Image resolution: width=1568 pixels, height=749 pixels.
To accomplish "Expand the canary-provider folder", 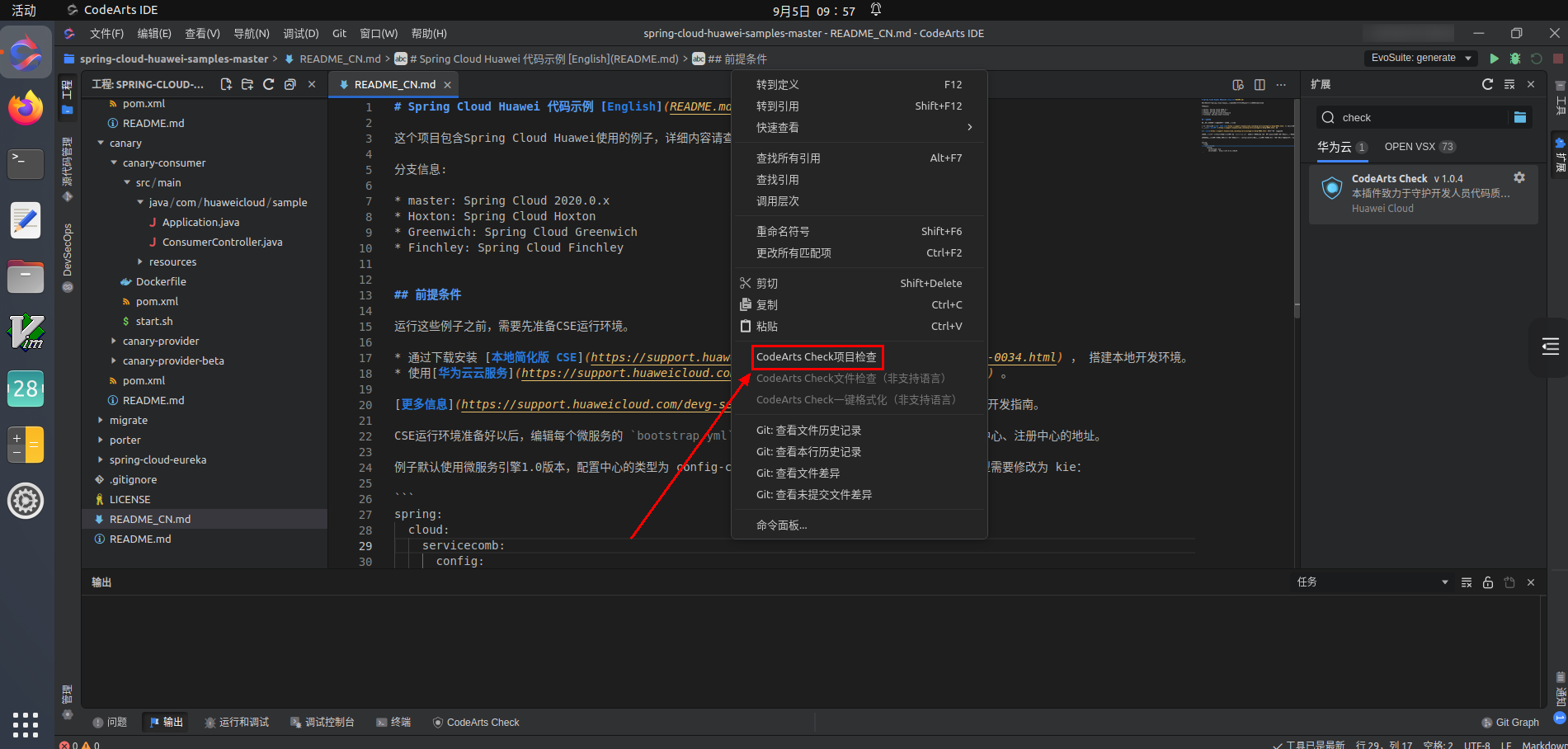I will tap(114, 341).
